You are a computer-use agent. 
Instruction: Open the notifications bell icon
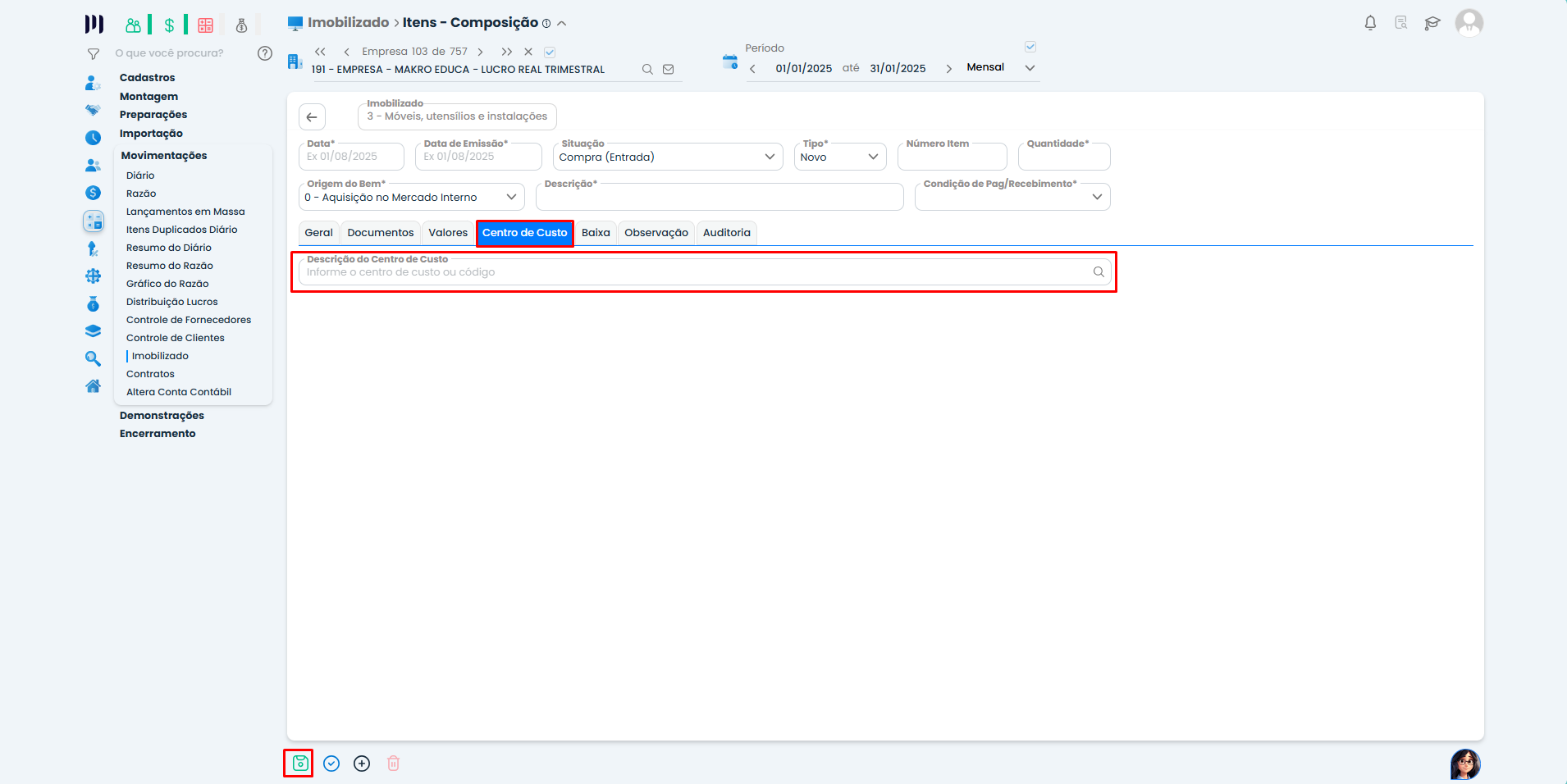(1370, 23)
